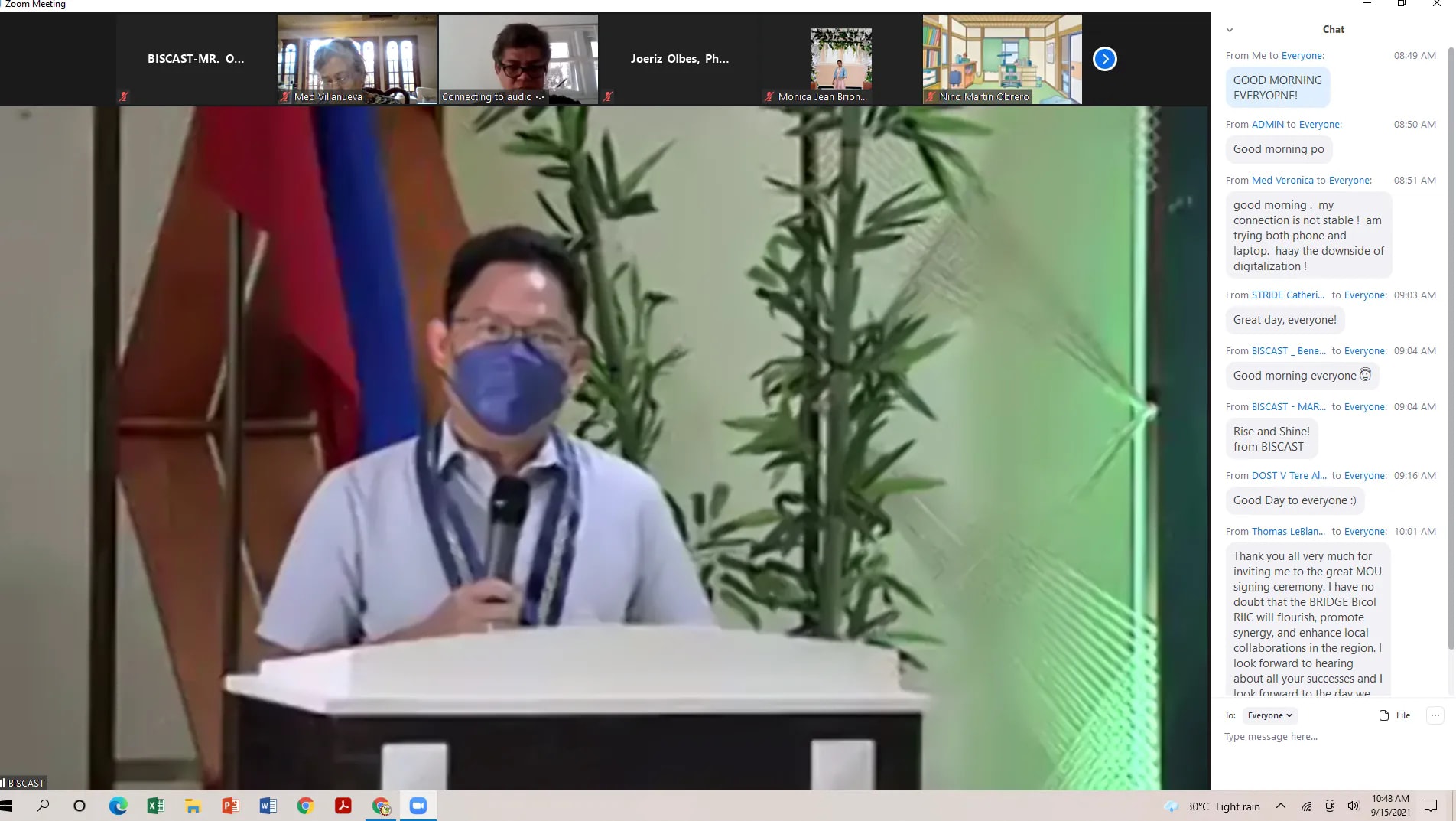
Task: Open the Everyone recipient dropdown
Action: pos(1269,715)
